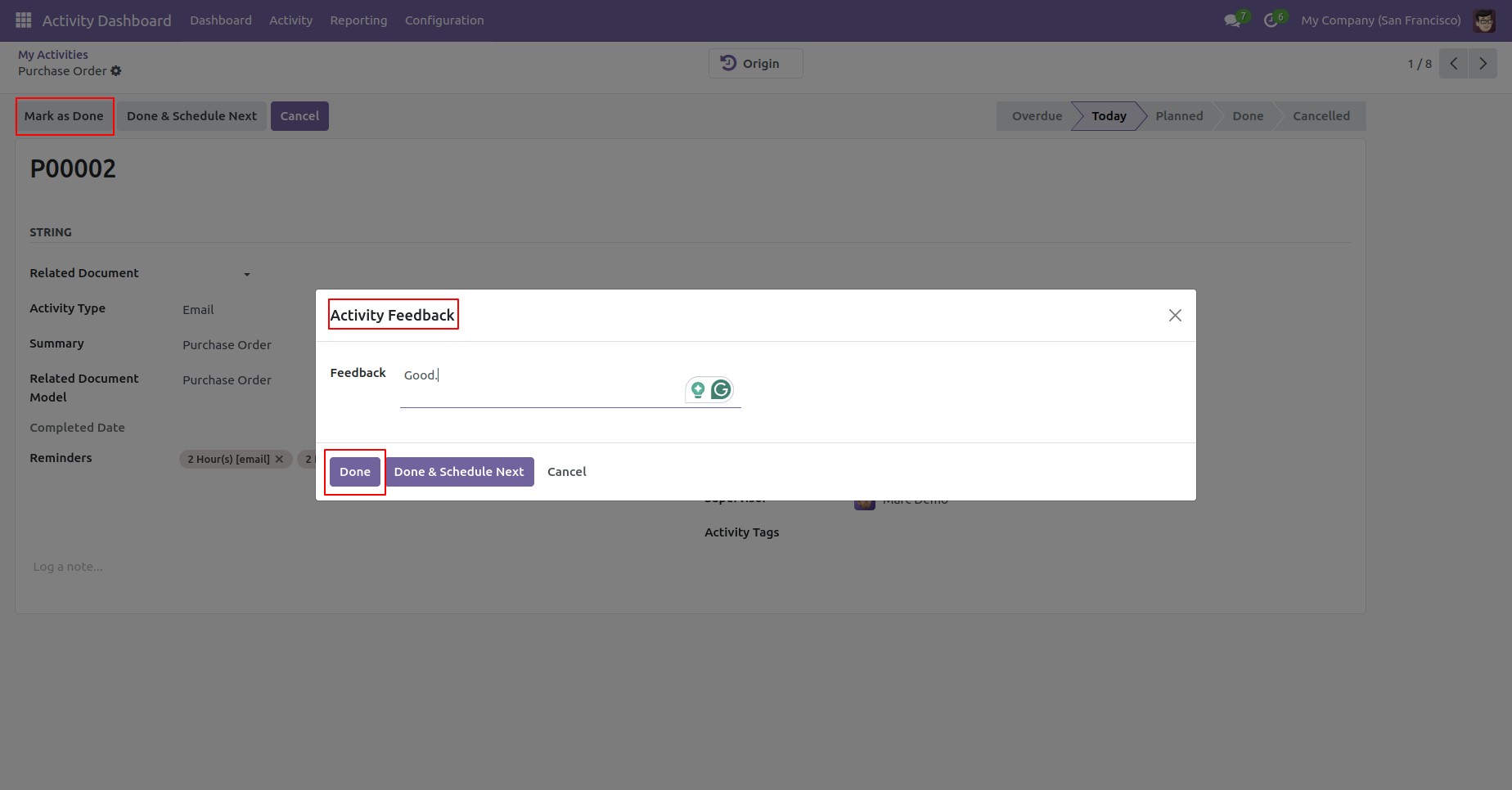The height and width of the screenshot is (790, 1512).
Task: Open the user avatar menu
Action: click(x=1484, y=20)
